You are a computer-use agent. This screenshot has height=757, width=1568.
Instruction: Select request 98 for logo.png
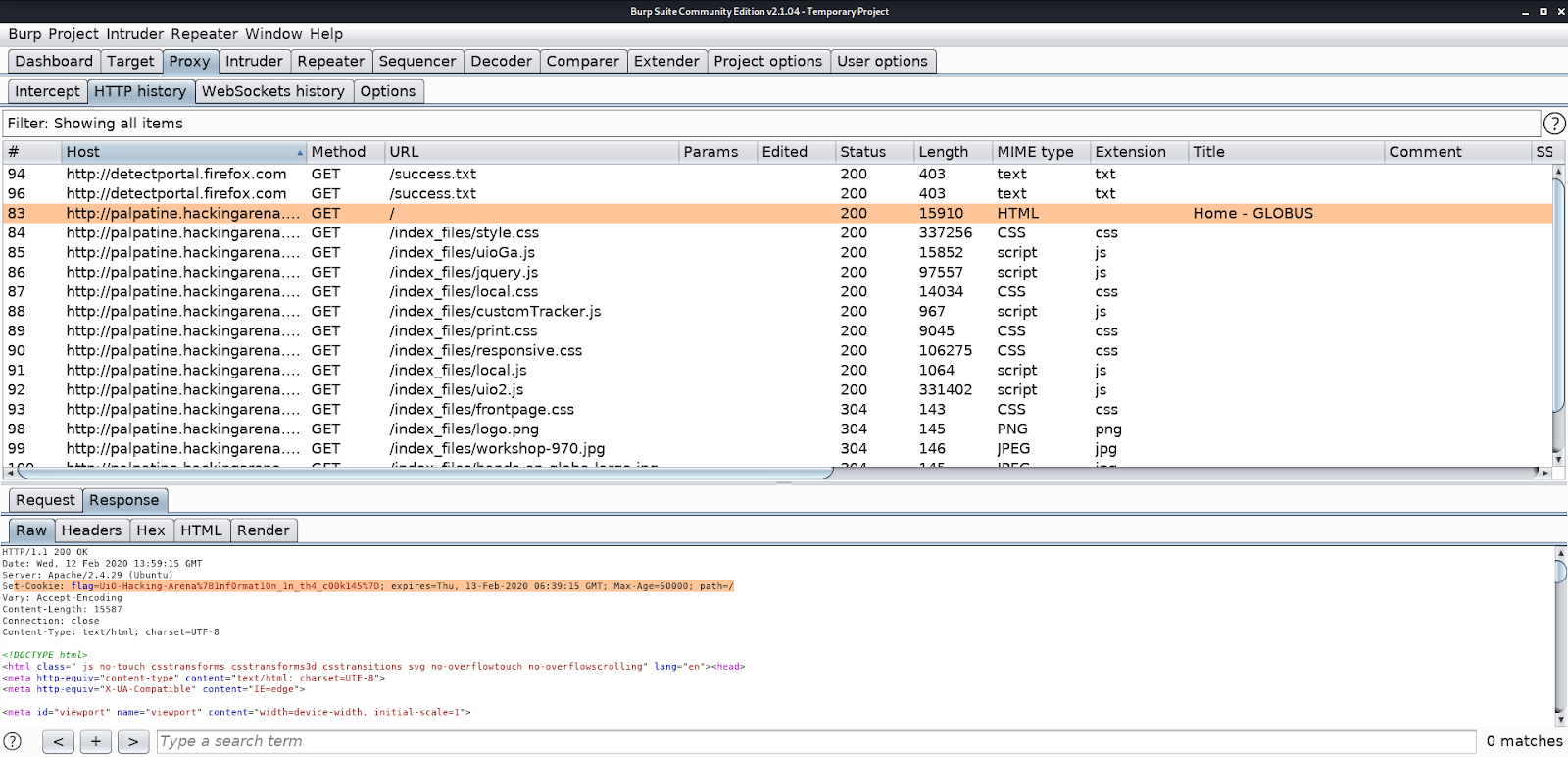click(x=778, y=429)
